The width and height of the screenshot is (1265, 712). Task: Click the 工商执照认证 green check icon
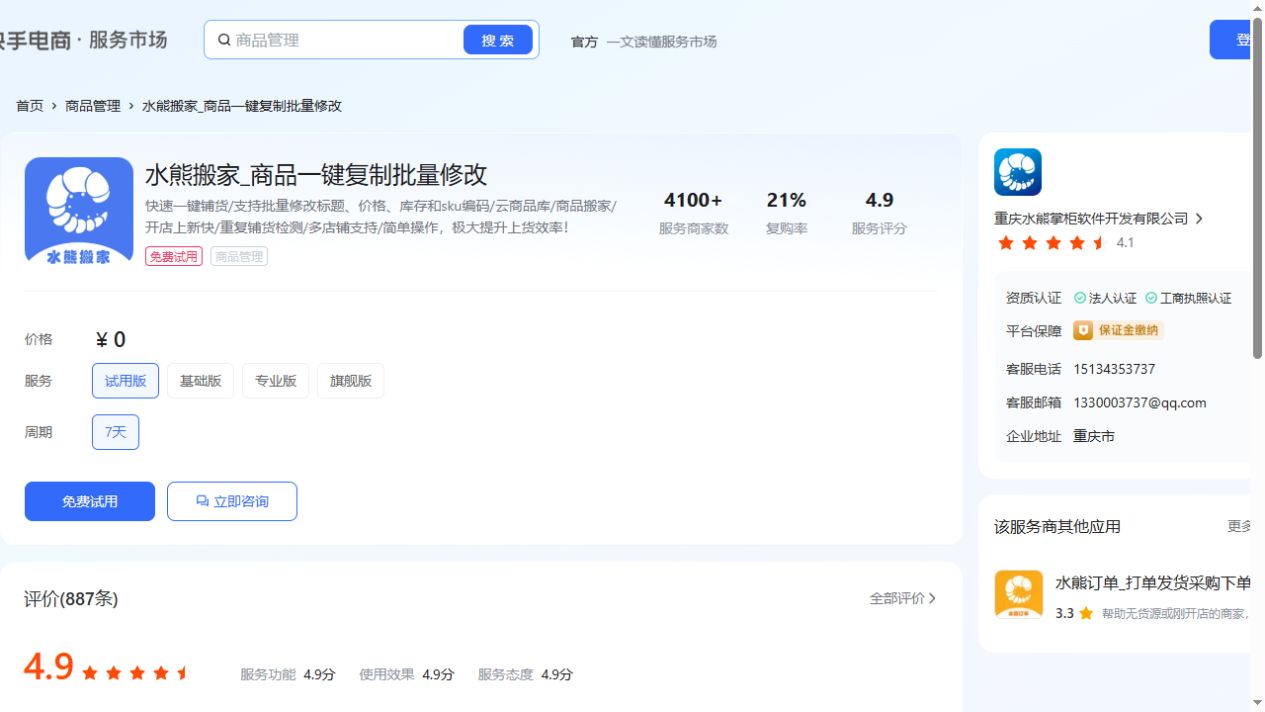tap(1151, 298)
